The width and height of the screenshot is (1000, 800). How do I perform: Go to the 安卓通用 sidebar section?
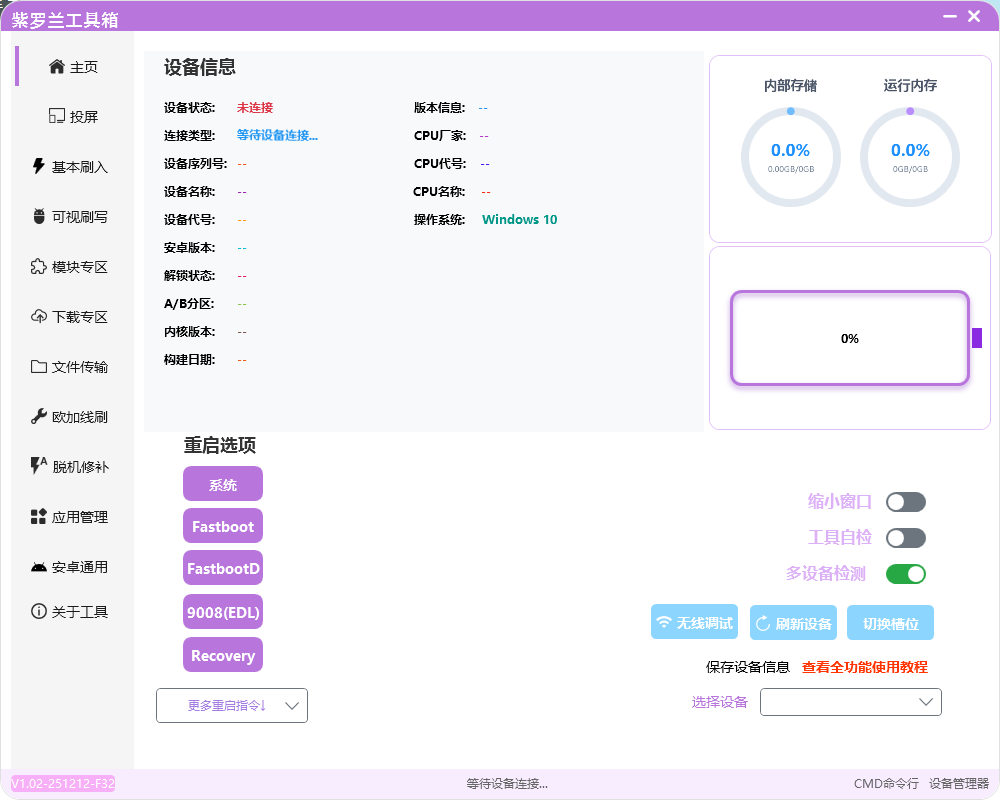[70, 567]
